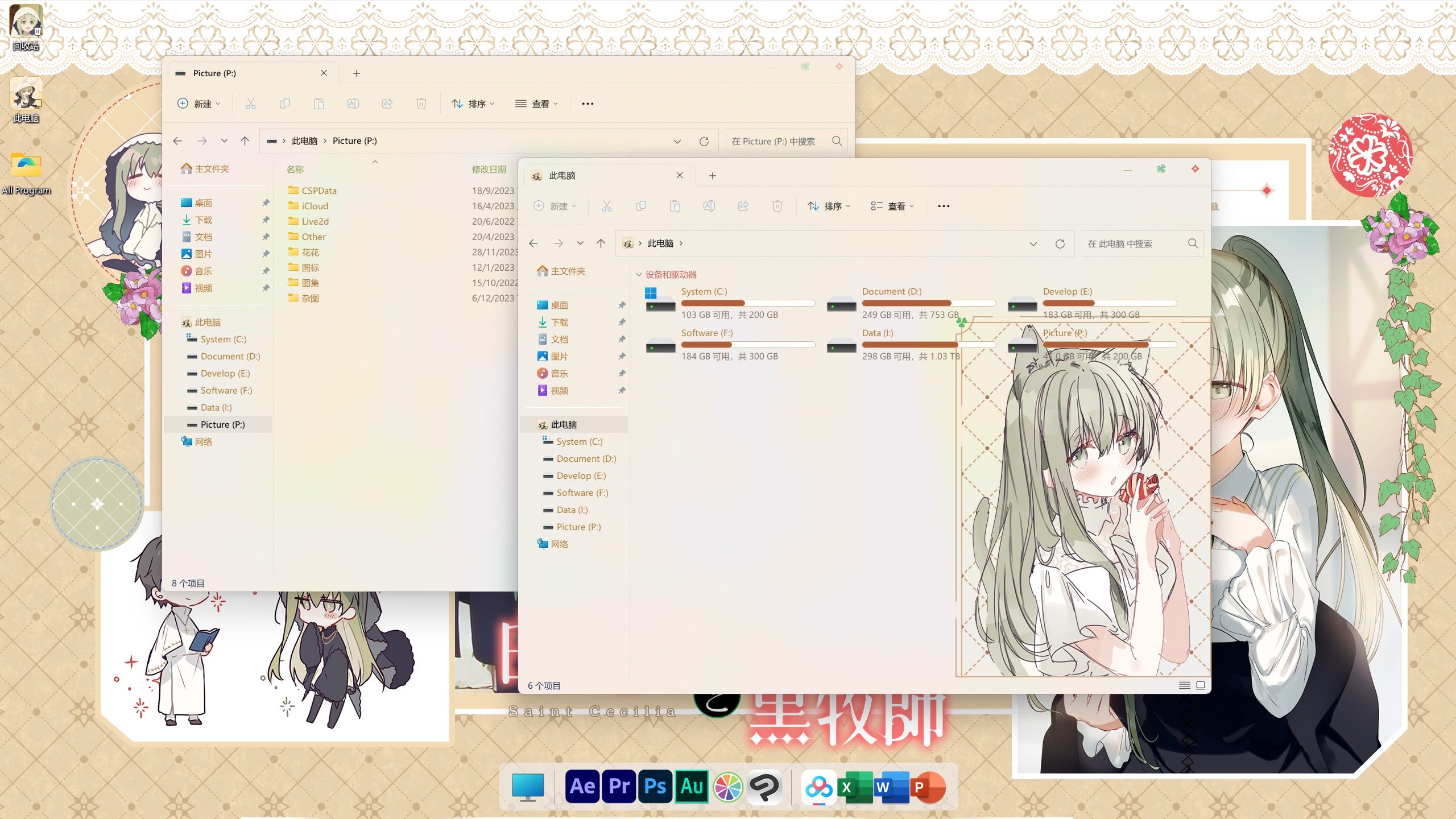Open the 排序 sort dropdown in Picture (P:) window

point(473,104)
